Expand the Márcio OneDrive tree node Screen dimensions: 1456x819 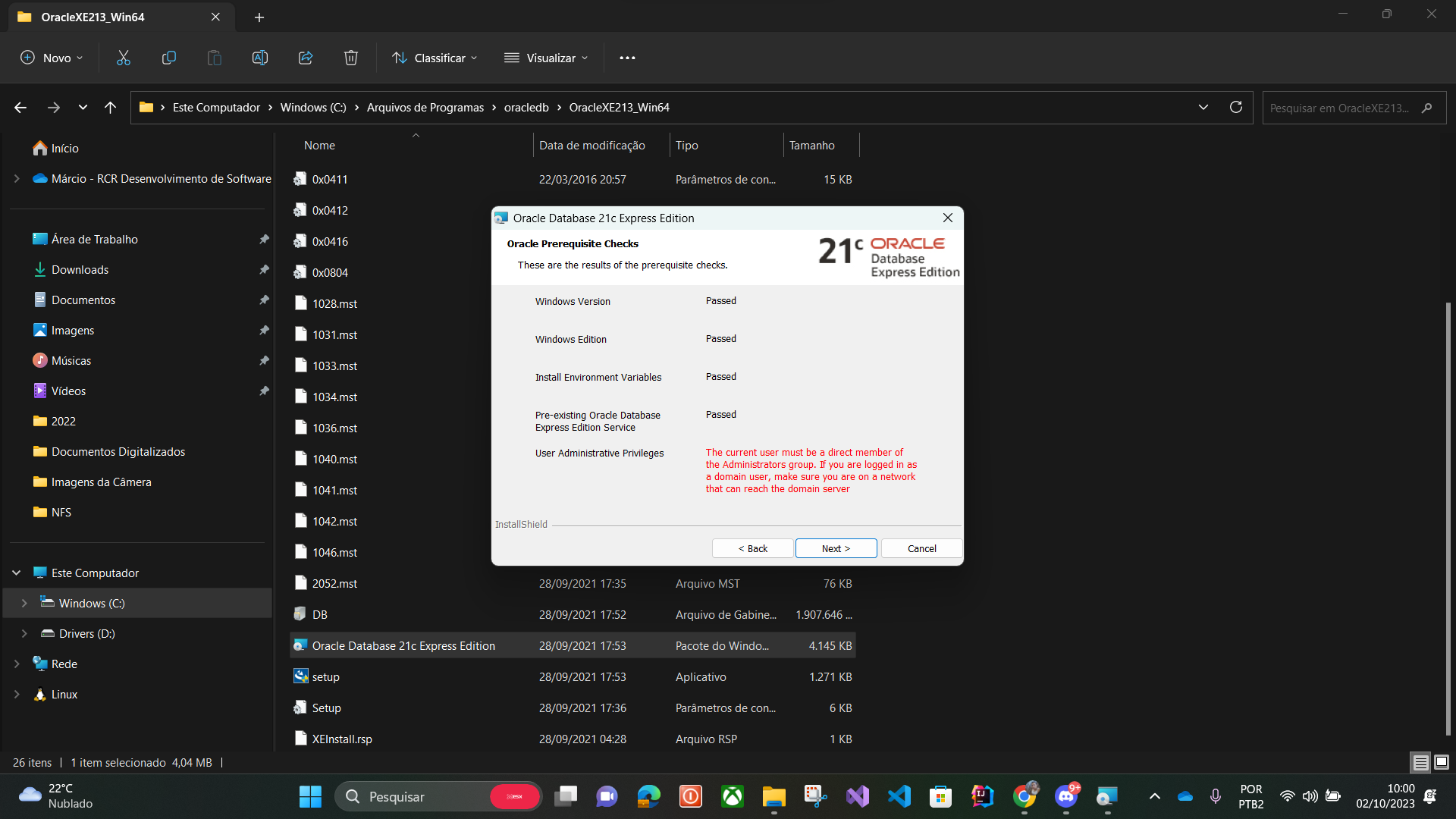point(17,179)
